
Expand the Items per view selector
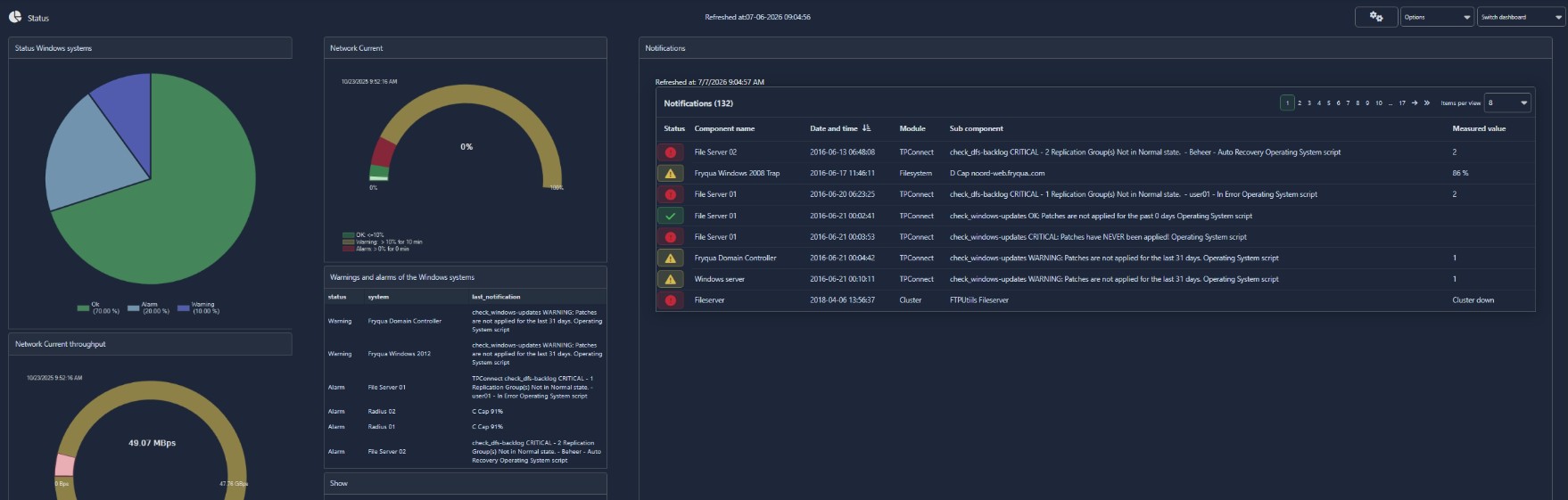tap(1507, 102)
